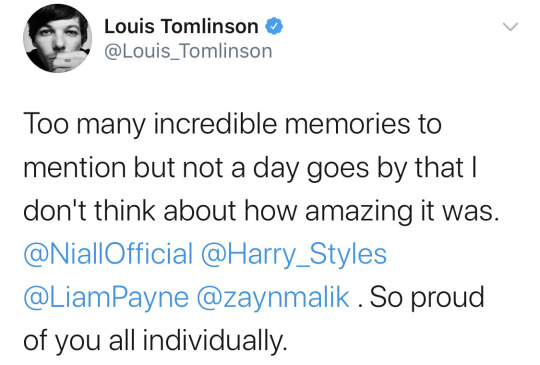Follow the @LiamPayne mention link
This screenshot has width=540, height=365.
pyautogui.click(x=106, y=298)
